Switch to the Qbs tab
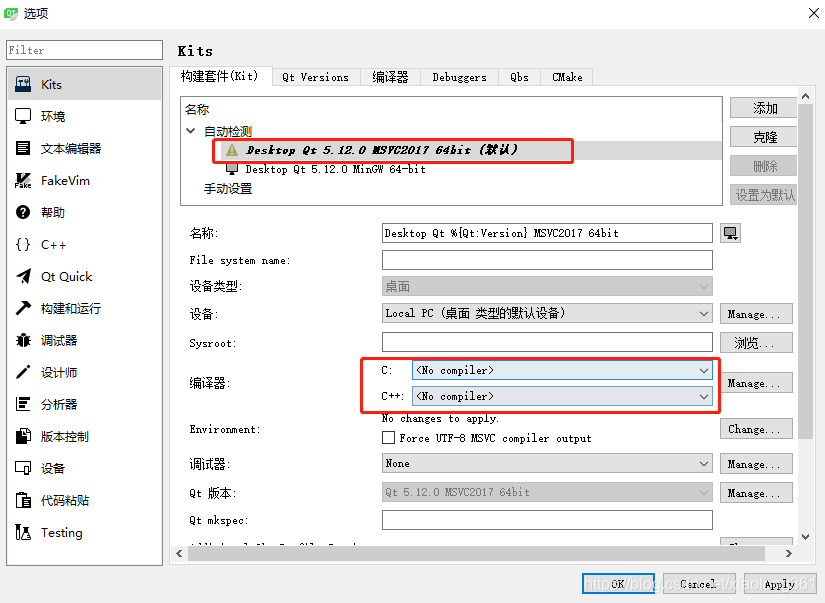 (x=519, y=77)
